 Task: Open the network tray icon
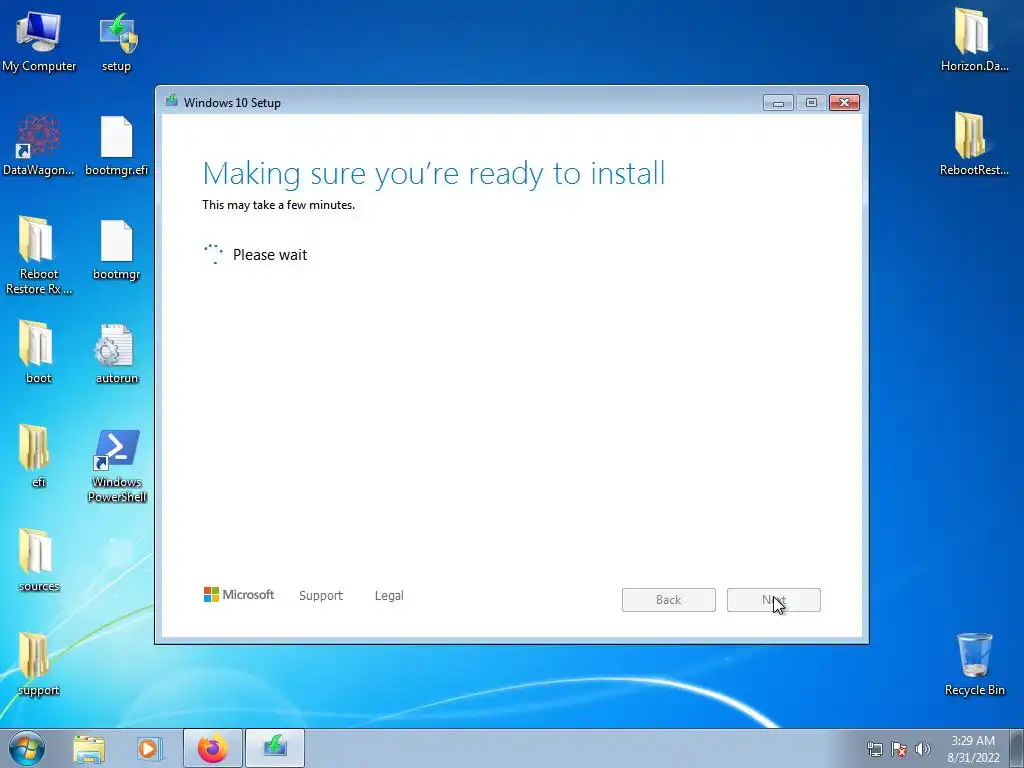[874, 749]
